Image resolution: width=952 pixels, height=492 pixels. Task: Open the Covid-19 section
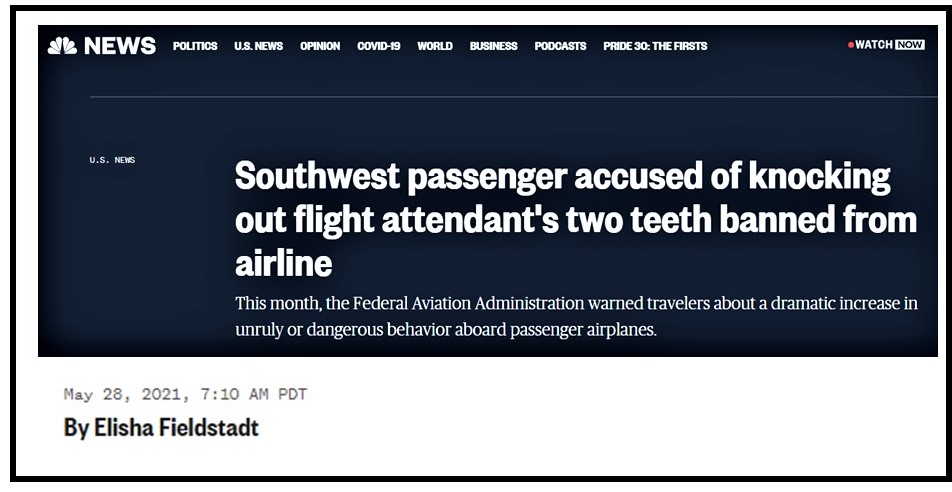(379, 46)
